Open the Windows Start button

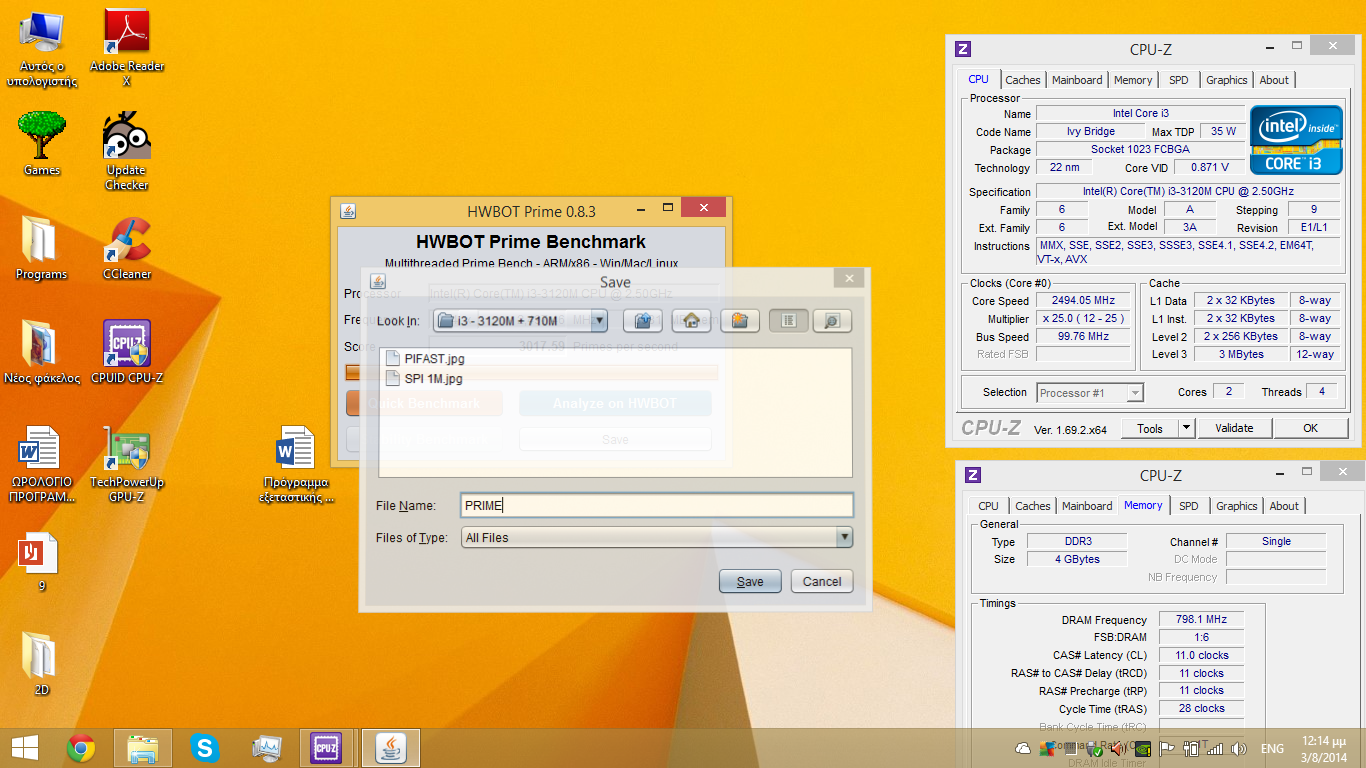24,747
